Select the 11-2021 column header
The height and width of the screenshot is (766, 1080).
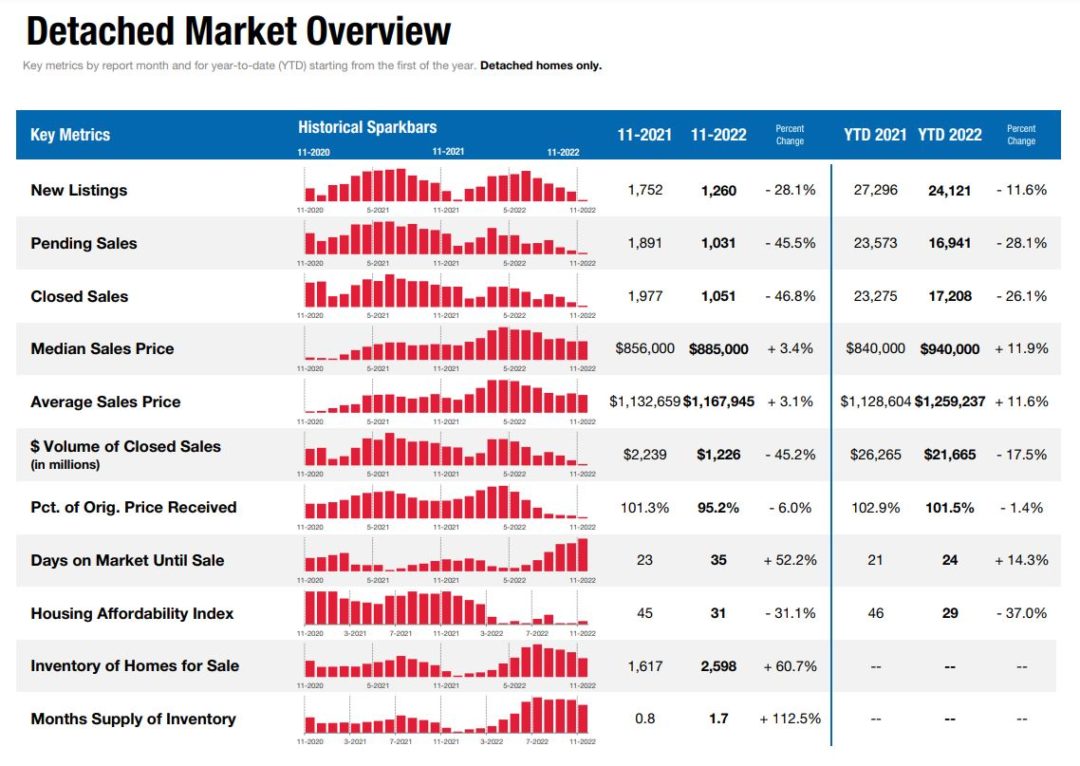click(644, 134)
